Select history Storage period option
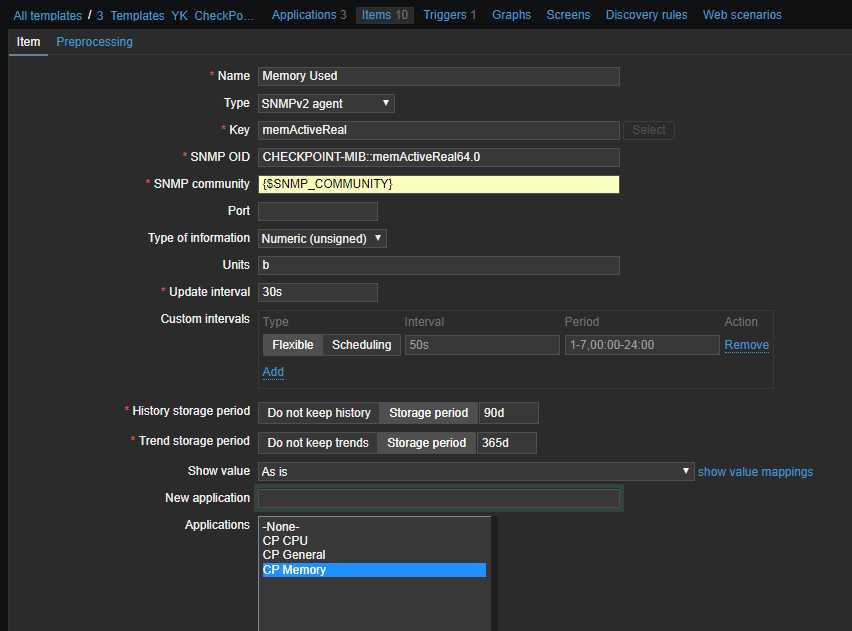 [x=428, y=413]
